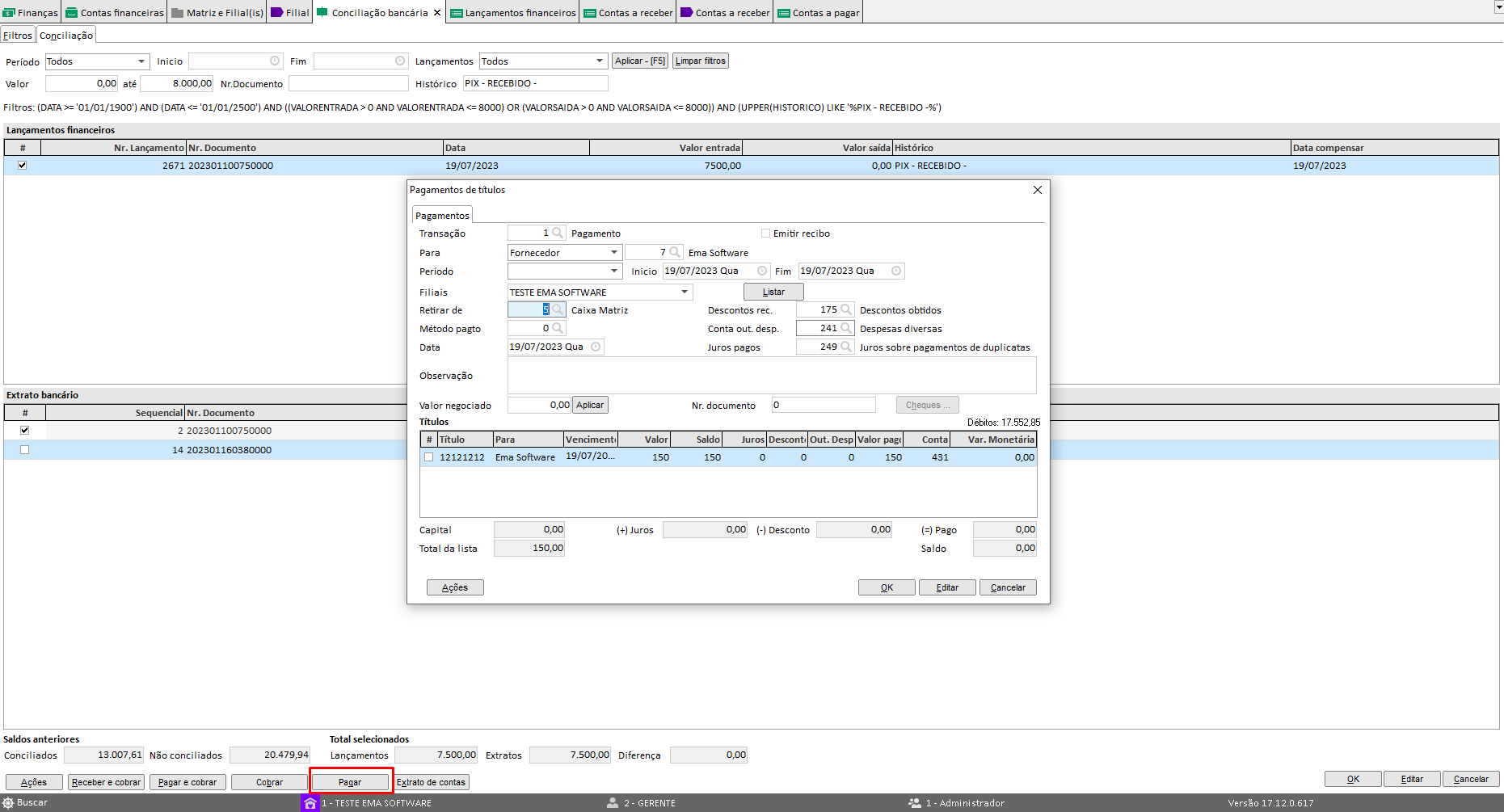The width and height of the screenshot is (1504, 812).
Task: Open the Retirar de account search magnifier
Action: click(558, 309)
